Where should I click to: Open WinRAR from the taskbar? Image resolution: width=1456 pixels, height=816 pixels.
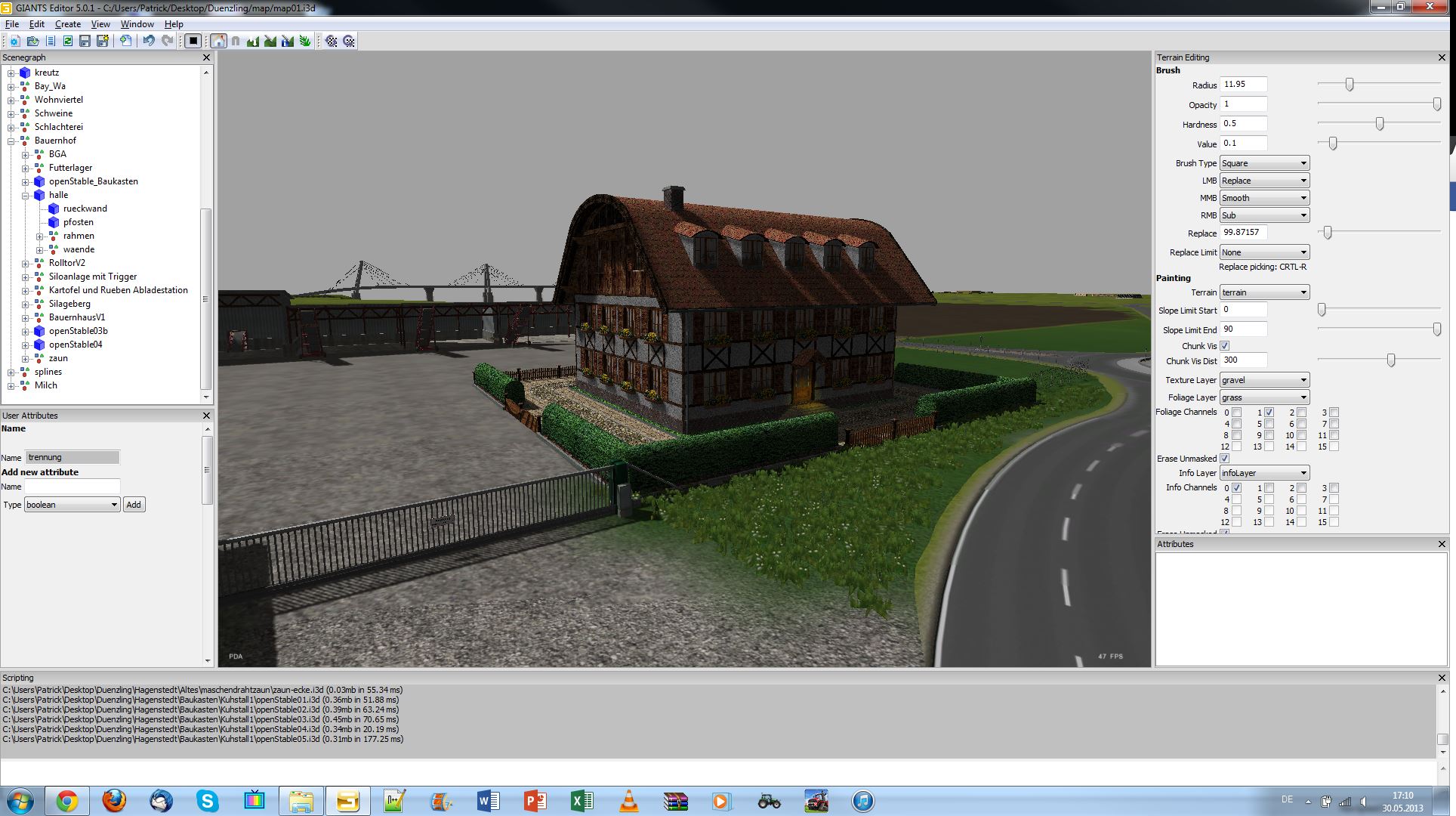(x=676, y=801)
